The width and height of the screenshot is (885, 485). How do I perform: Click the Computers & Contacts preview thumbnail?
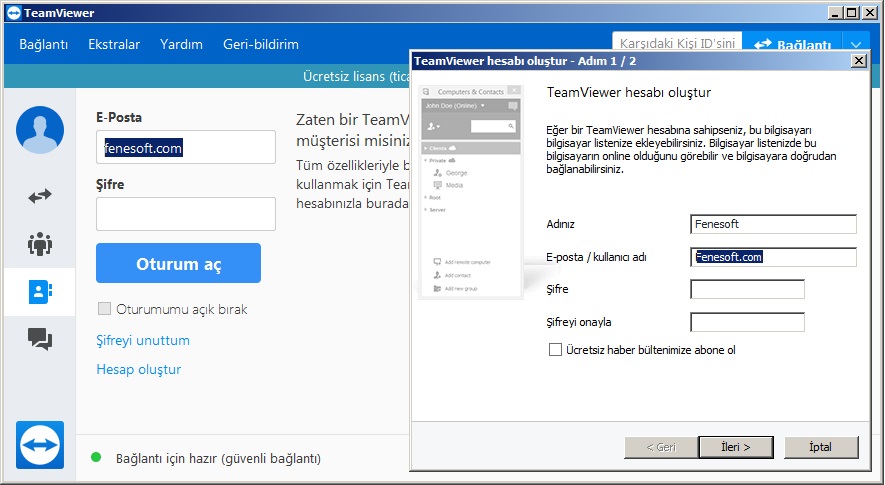click(x=471, y=192)
